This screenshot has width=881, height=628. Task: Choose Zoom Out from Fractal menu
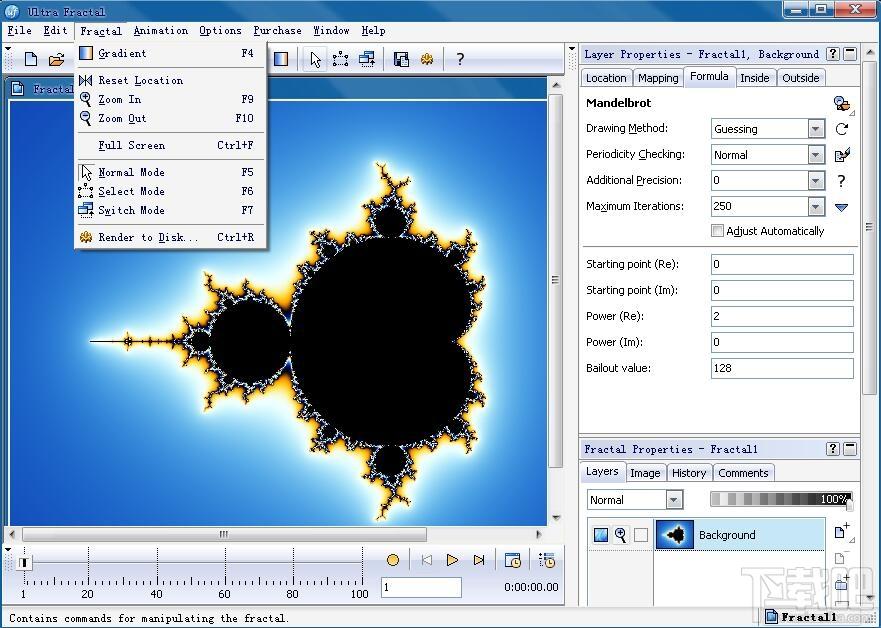(x=169, y=119)
